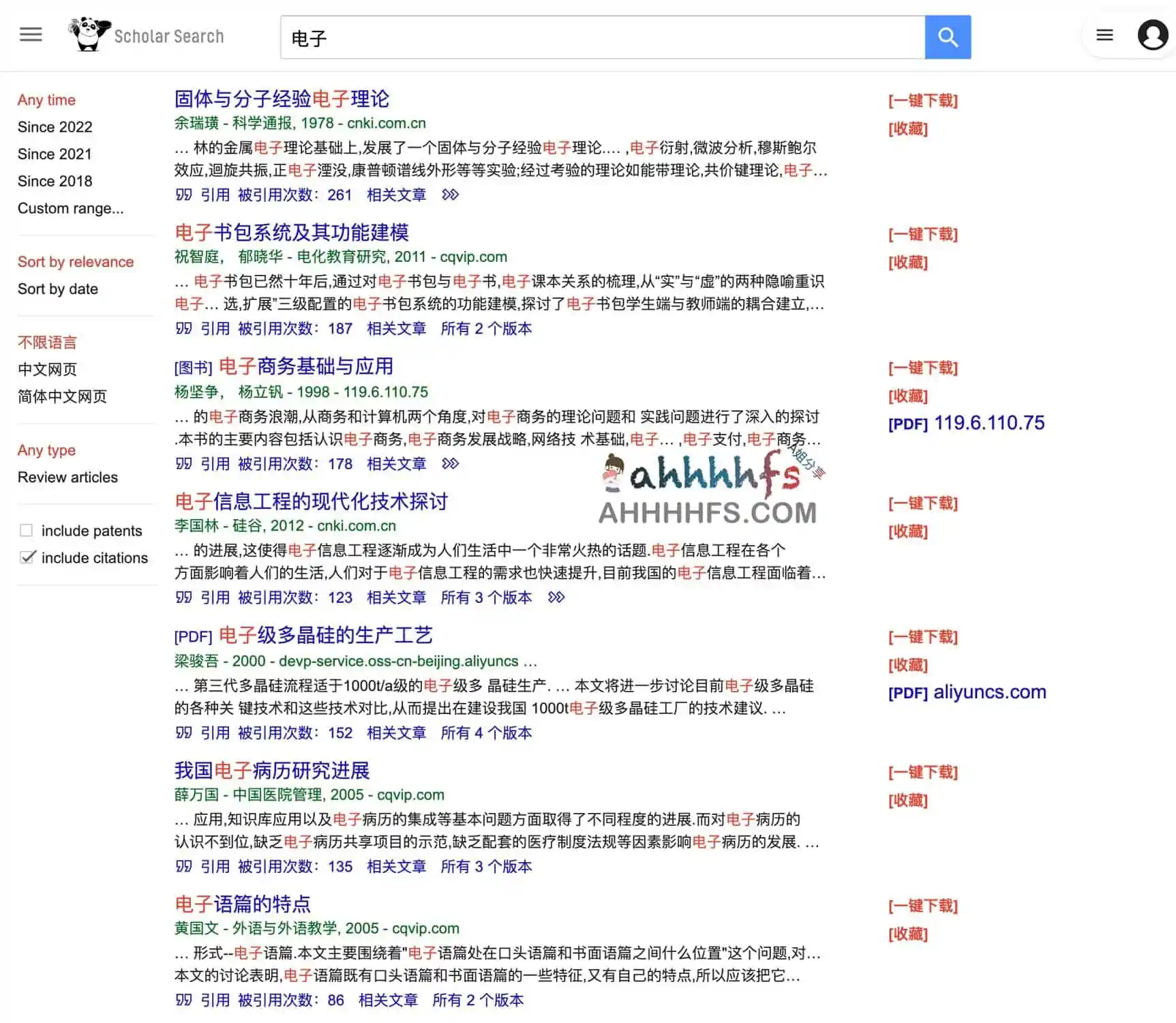Open the top-right menu icon
This screenshot has height=1023, width=1176.
click(1105, 34)
